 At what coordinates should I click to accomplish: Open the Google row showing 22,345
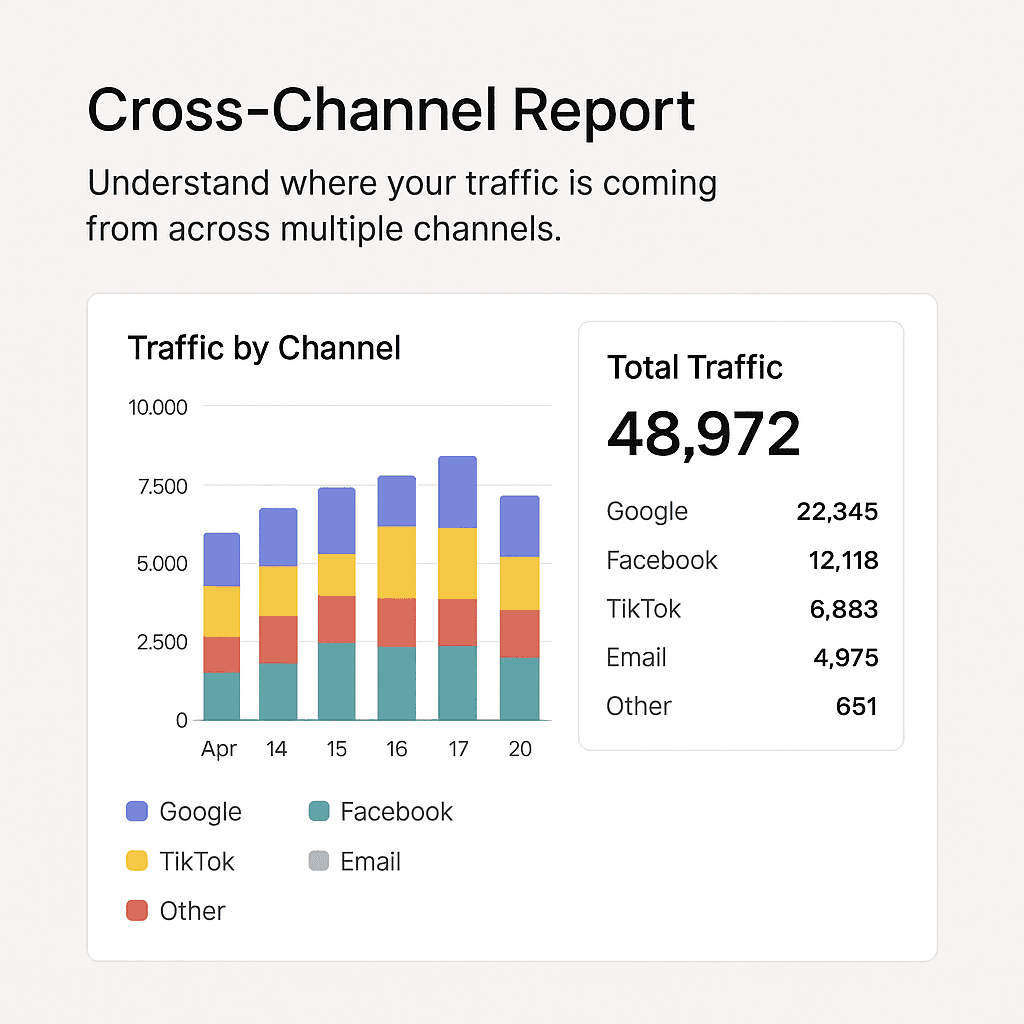point(741,512)
